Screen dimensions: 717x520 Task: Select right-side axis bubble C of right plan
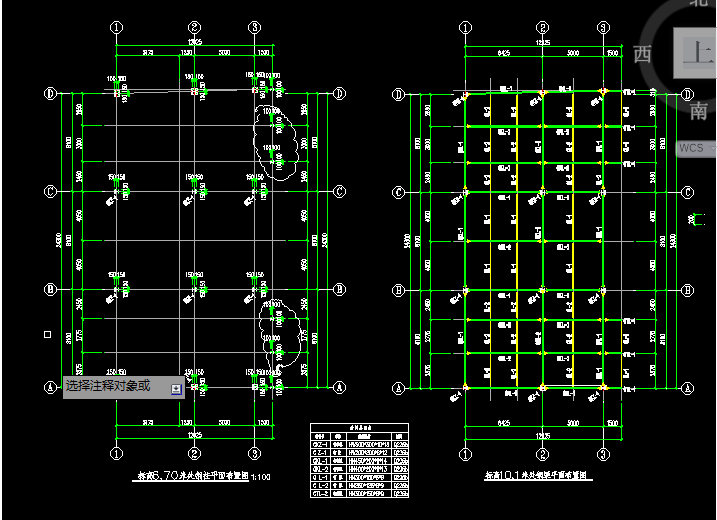click(x=688, y=193)
